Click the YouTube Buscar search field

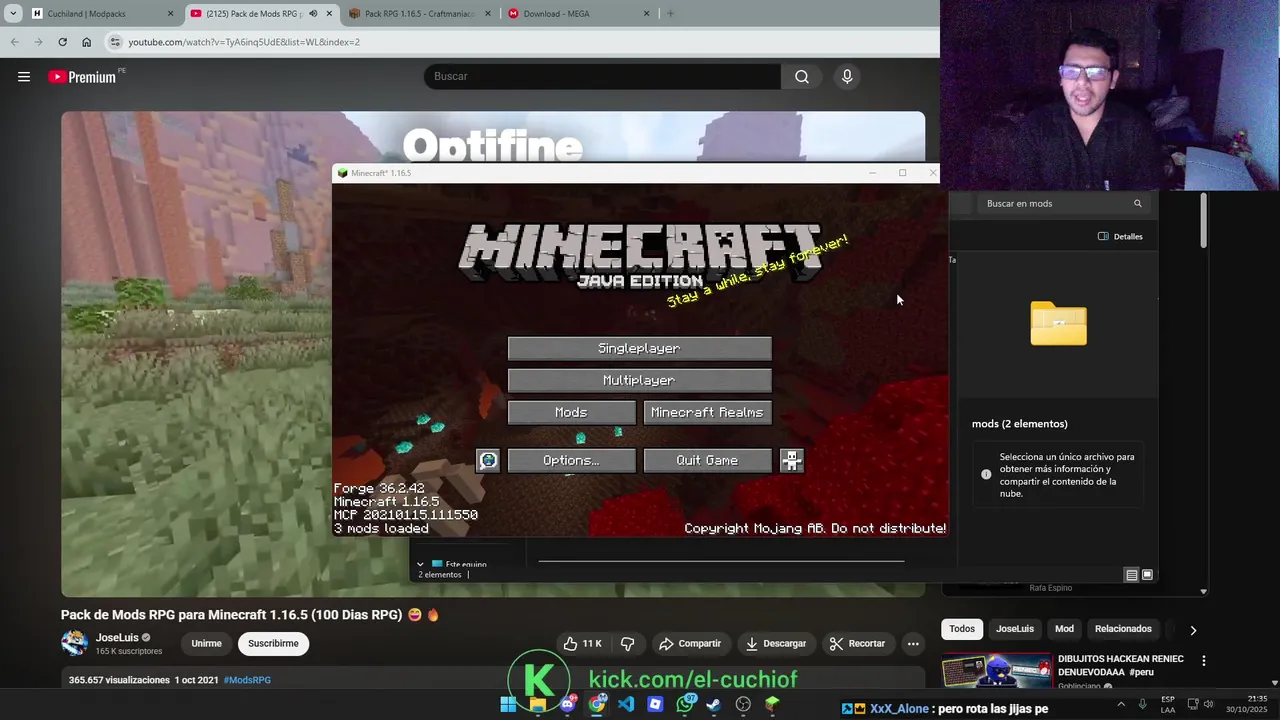coord(602,76)
